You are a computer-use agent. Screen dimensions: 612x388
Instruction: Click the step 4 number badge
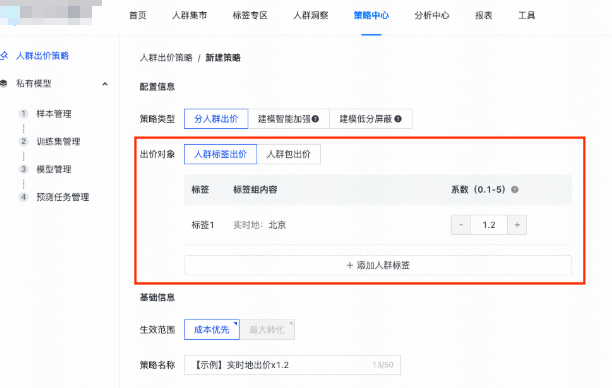point(23,197)
